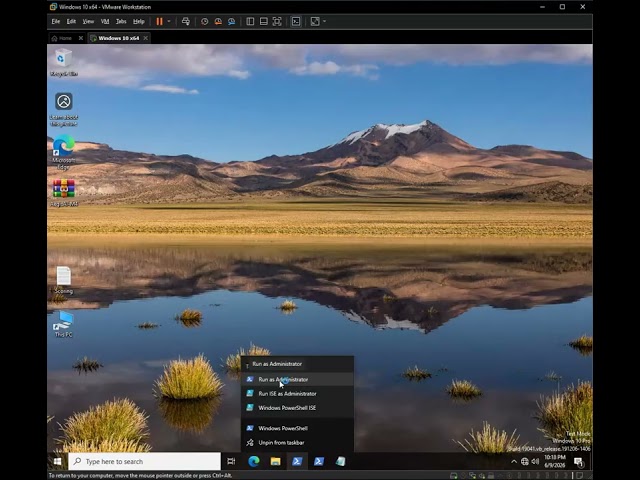Screen dimensions: 640x480
Task: Open File Explorer from the taskbar
Action: pyautogui.click(x=276, y=461)
